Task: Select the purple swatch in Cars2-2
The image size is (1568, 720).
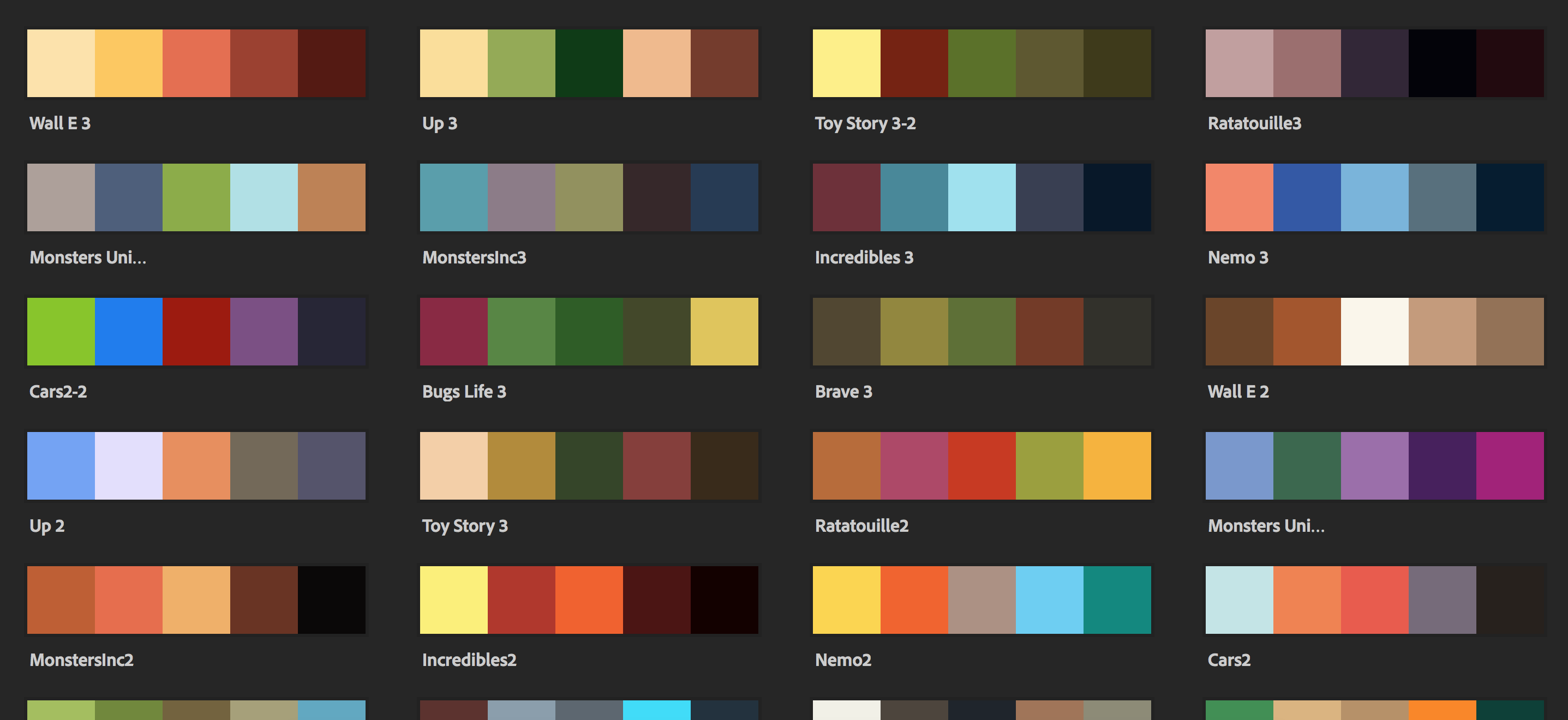Action: click(264, 332)
